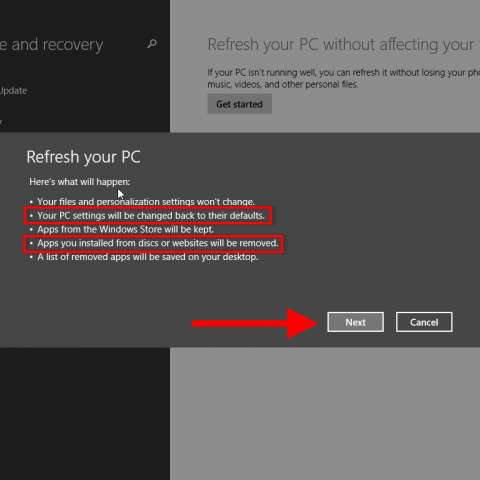The width and height of the screenshot is (480, 480).
Task: Cancel the Refresh your PC dialog
Action: pyautogui.click(x=424, y=322)
